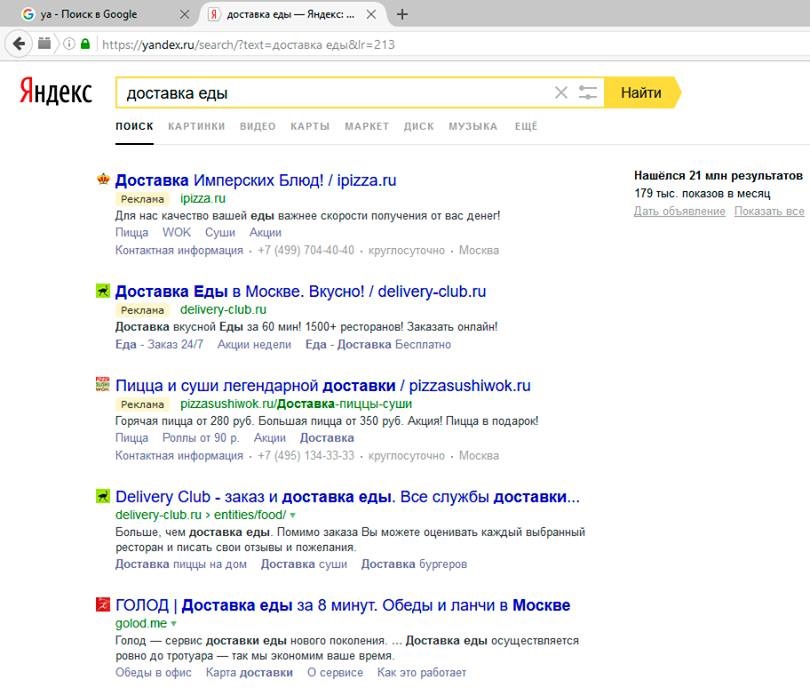Close the Yandex search tab
This screenshot has width=810, height=693.
point(371,14)
